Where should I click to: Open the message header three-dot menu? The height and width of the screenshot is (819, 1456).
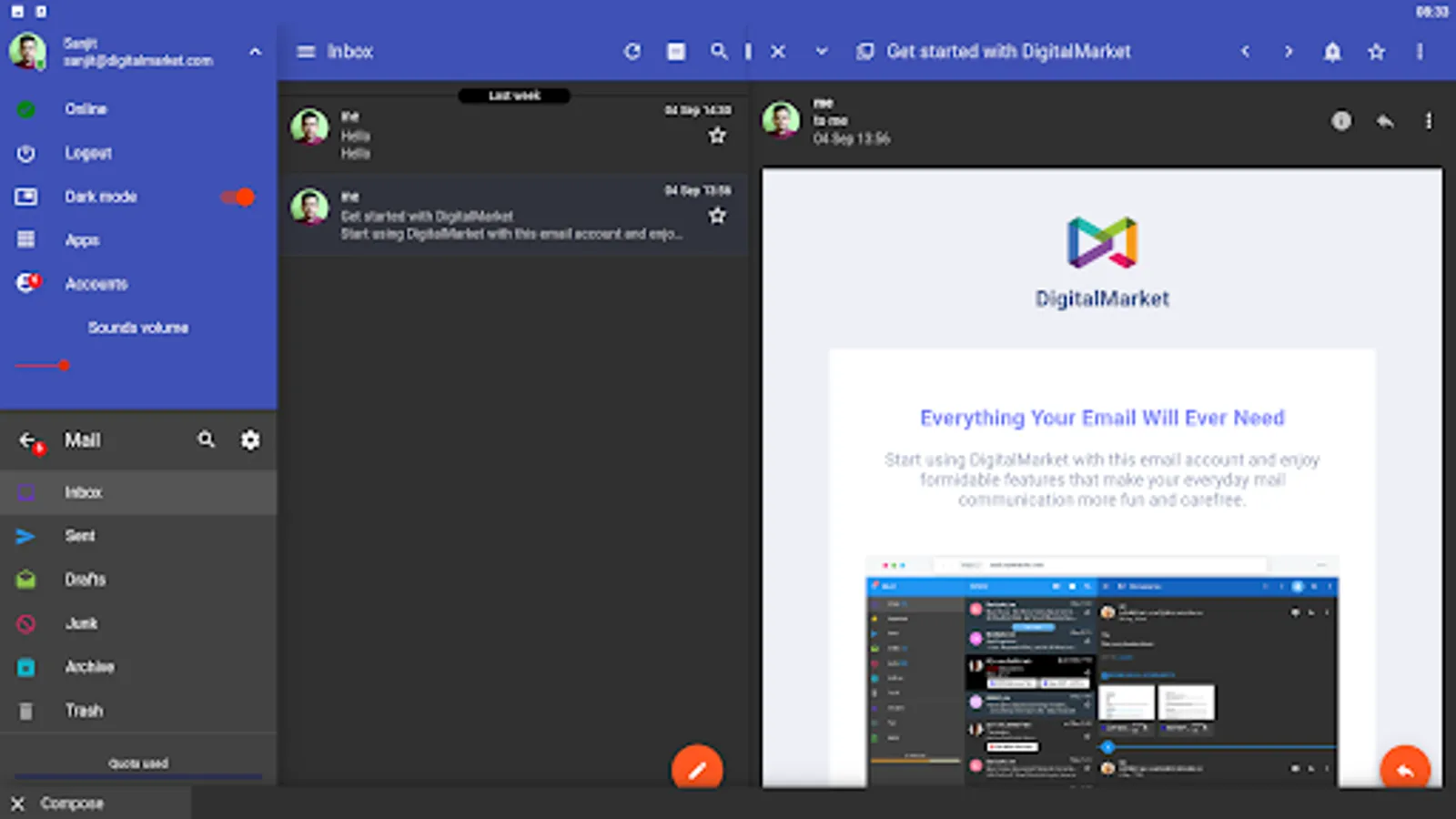point(1420,52)
